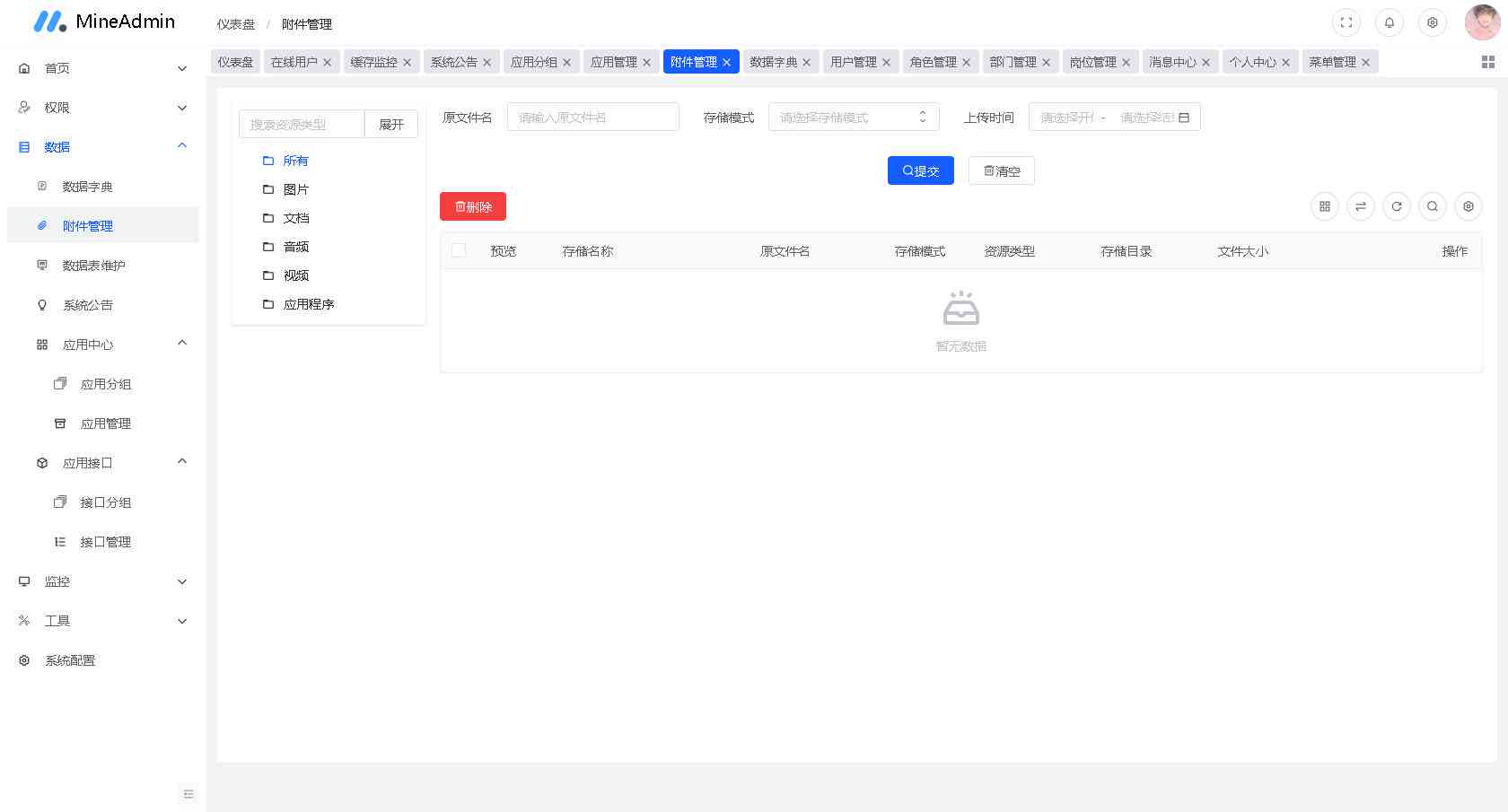Close the 应用管理 tab
The width and height of the screenshot is (1508, 812).
(647, 62)
